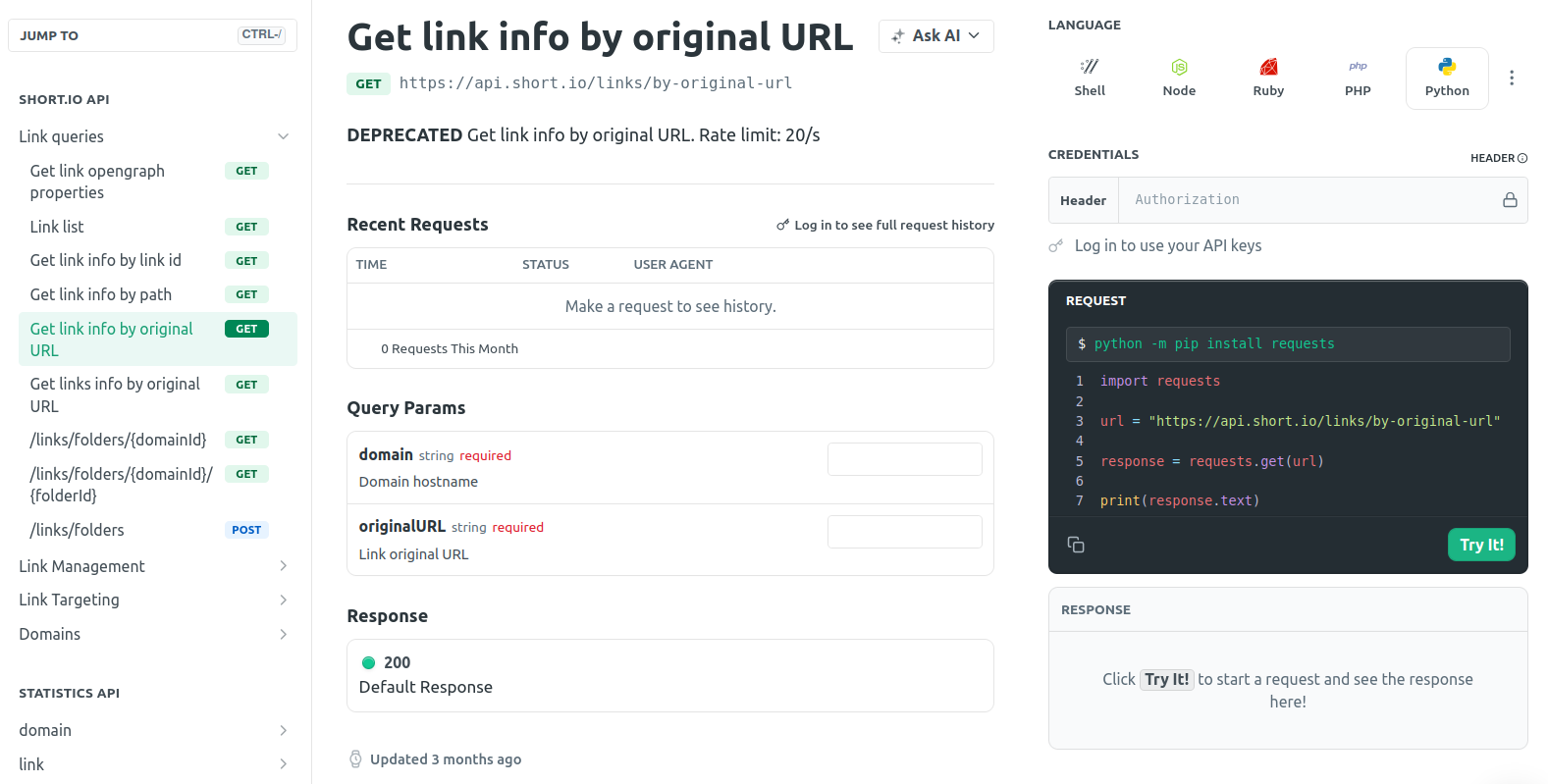Open Get link info by path
The image size is (1548, 784).
[x=157, y=294]
